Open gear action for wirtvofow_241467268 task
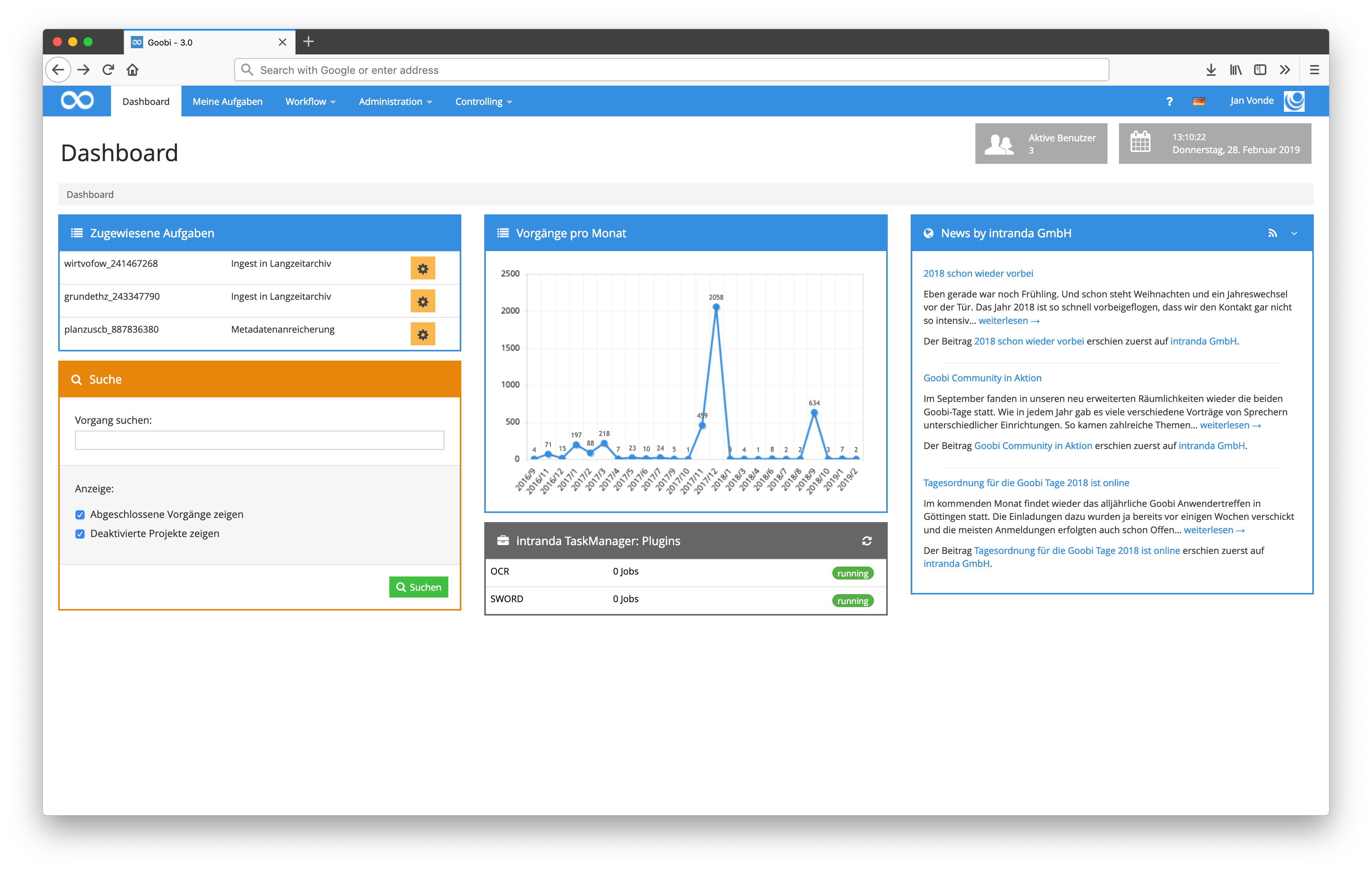 pos(422,268)
